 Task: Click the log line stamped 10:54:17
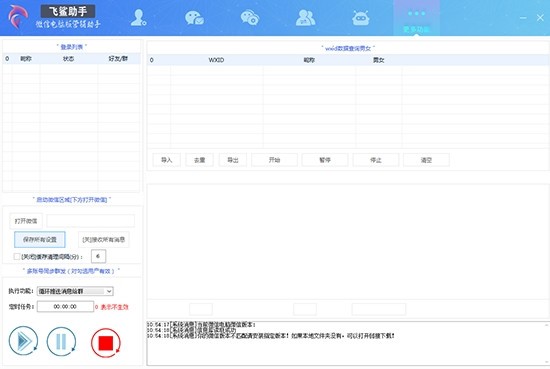(201, 325)
